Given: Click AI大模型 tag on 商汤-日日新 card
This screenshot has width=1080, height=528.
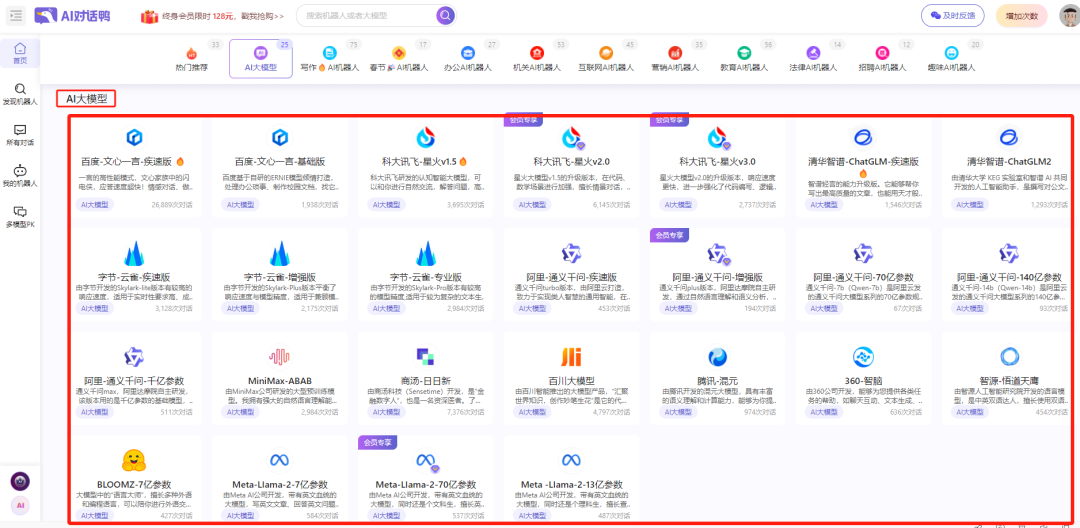Looking at the screenshot, I should click(x=386, y=412).
